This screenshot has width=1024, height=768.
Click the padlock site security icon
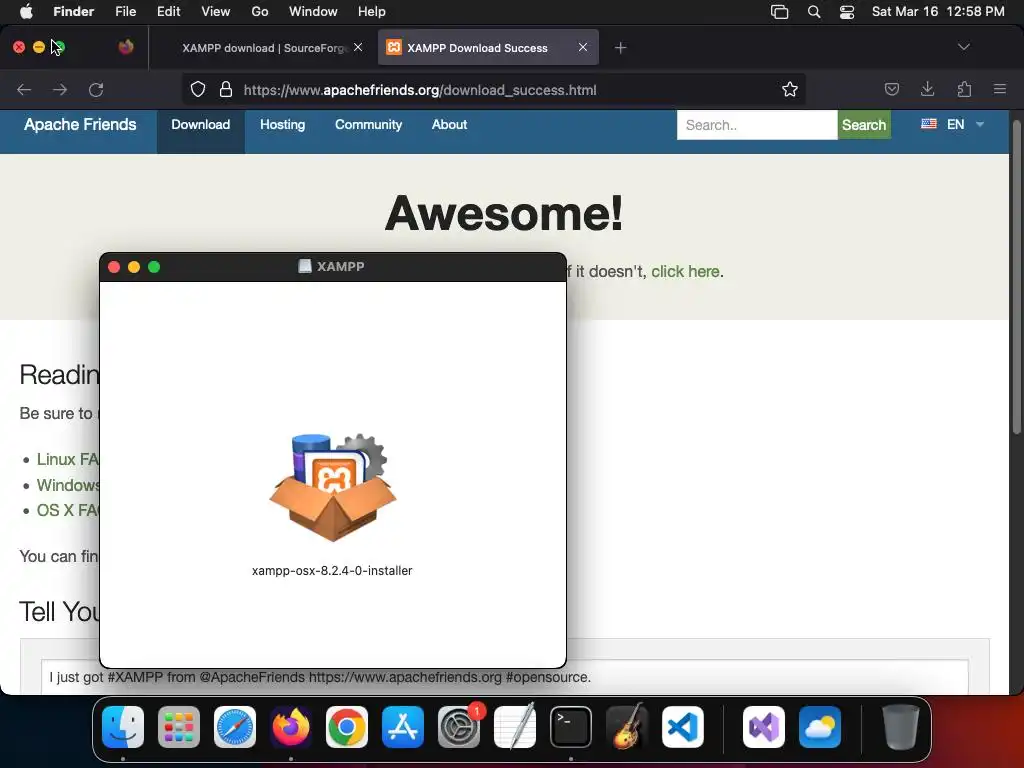(226, 89)
